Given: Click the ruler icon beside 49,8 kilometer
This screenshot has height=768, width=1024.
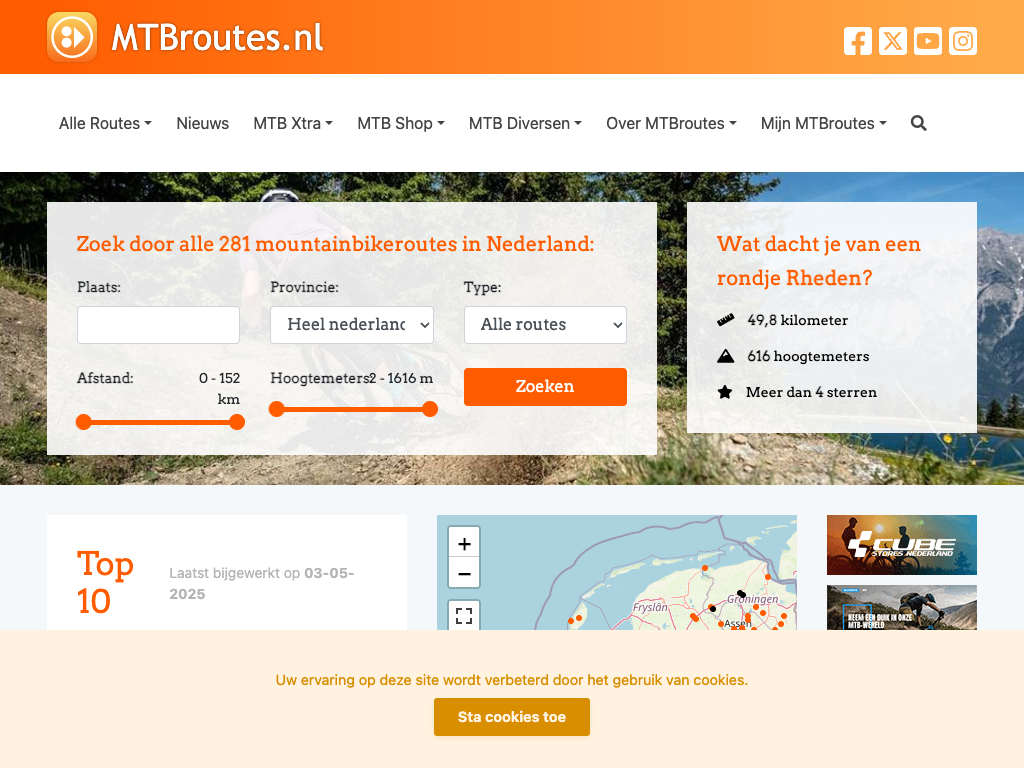Looking at the screenshot, I should pyautogui.click(x=726, y=320).
